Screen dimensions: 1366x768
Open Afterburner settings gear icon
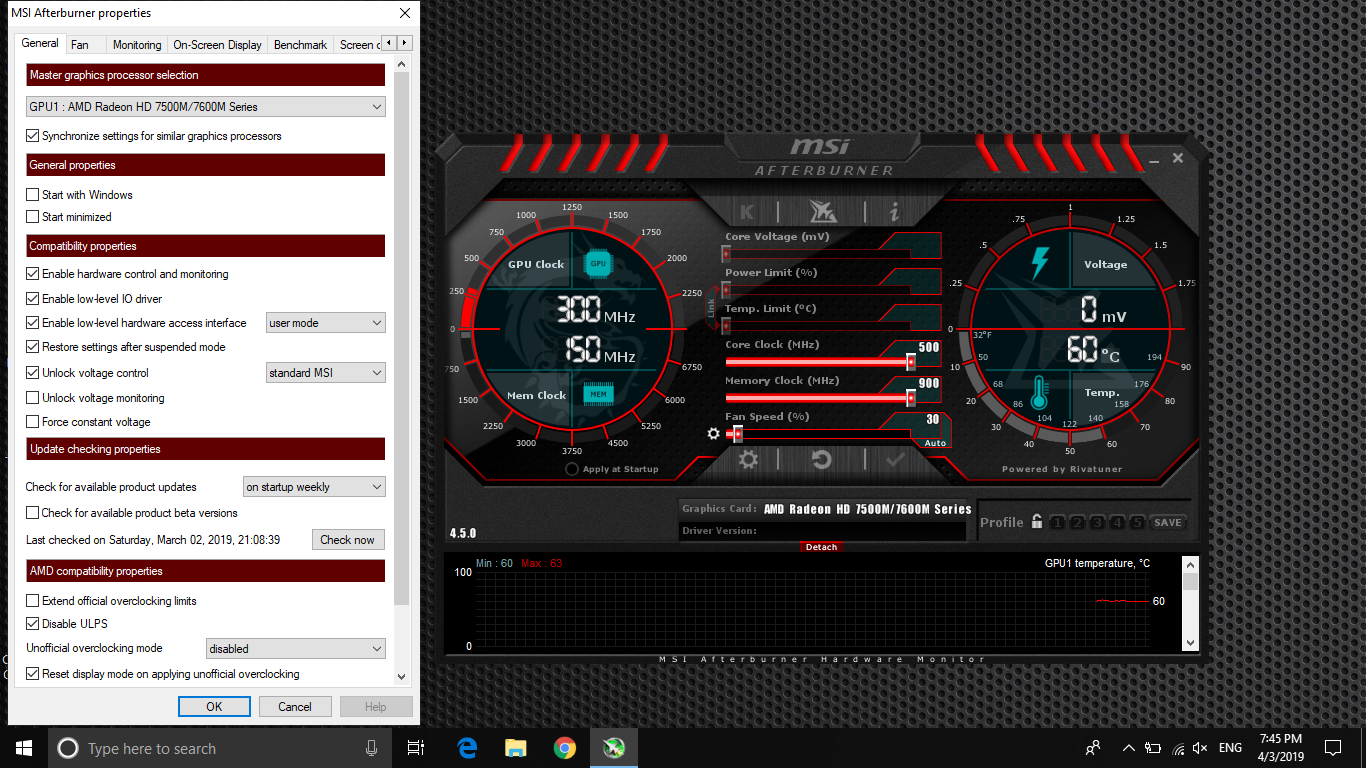click(x=748, y=459)
